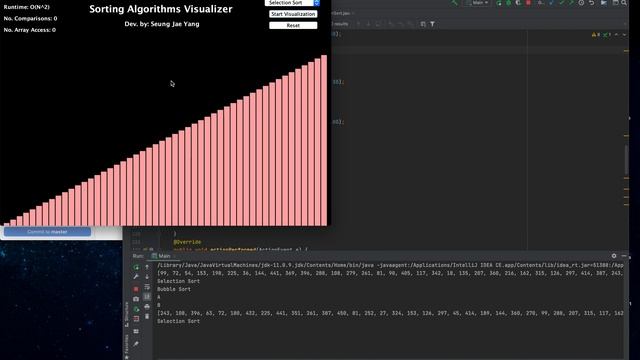Click the Debug bug icon in the top toolbar
This screenshot has width=640, height=360.
click(509, 3)
